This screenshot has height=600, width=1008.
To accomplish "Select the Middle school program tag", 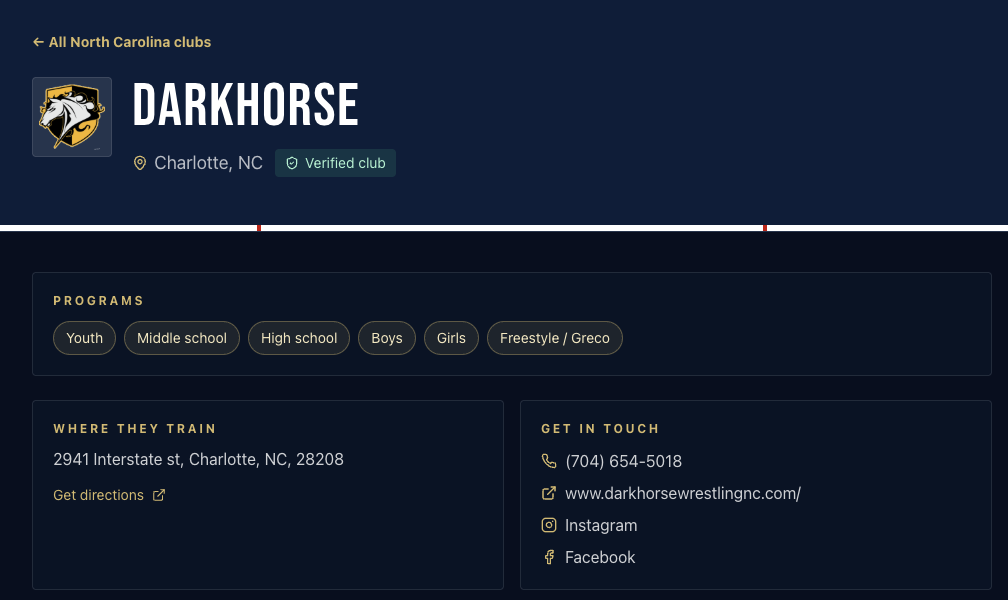I will [182, 338].
